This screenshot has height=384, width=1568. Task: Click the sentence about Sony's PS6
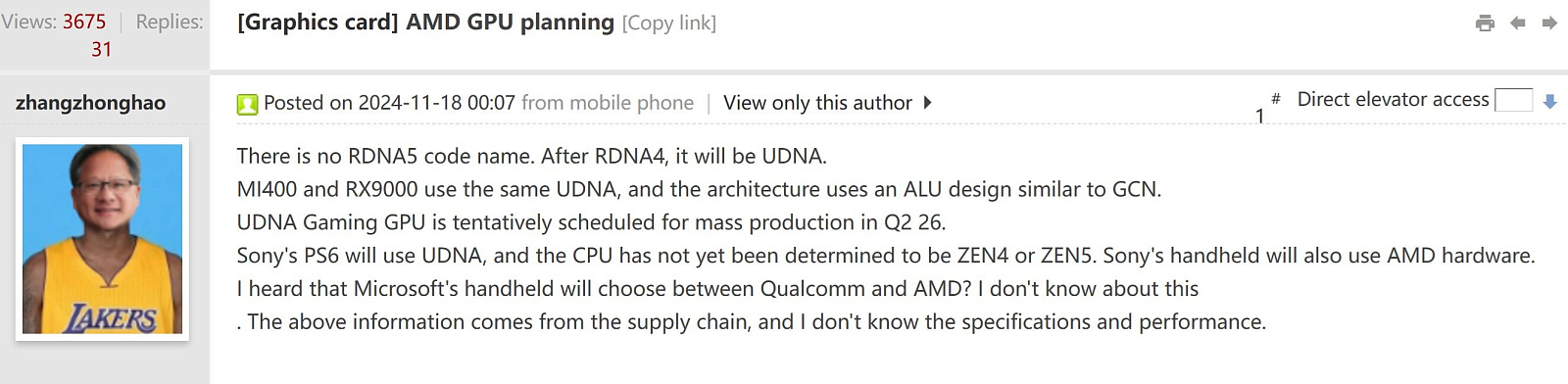pos(886,256)
